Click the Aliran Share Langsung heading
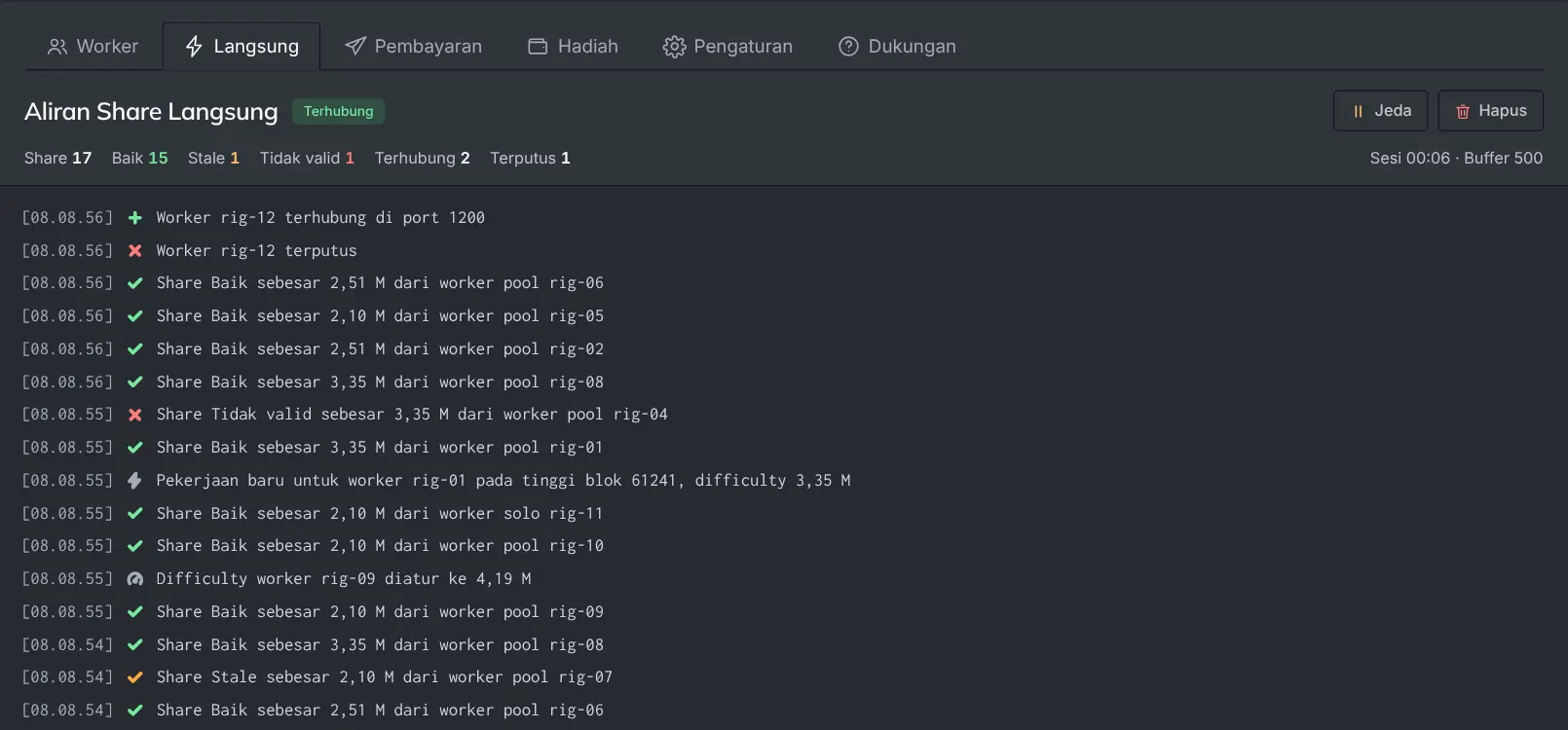The height and width of the screenshot is (730, 1568). coord(151,112)
